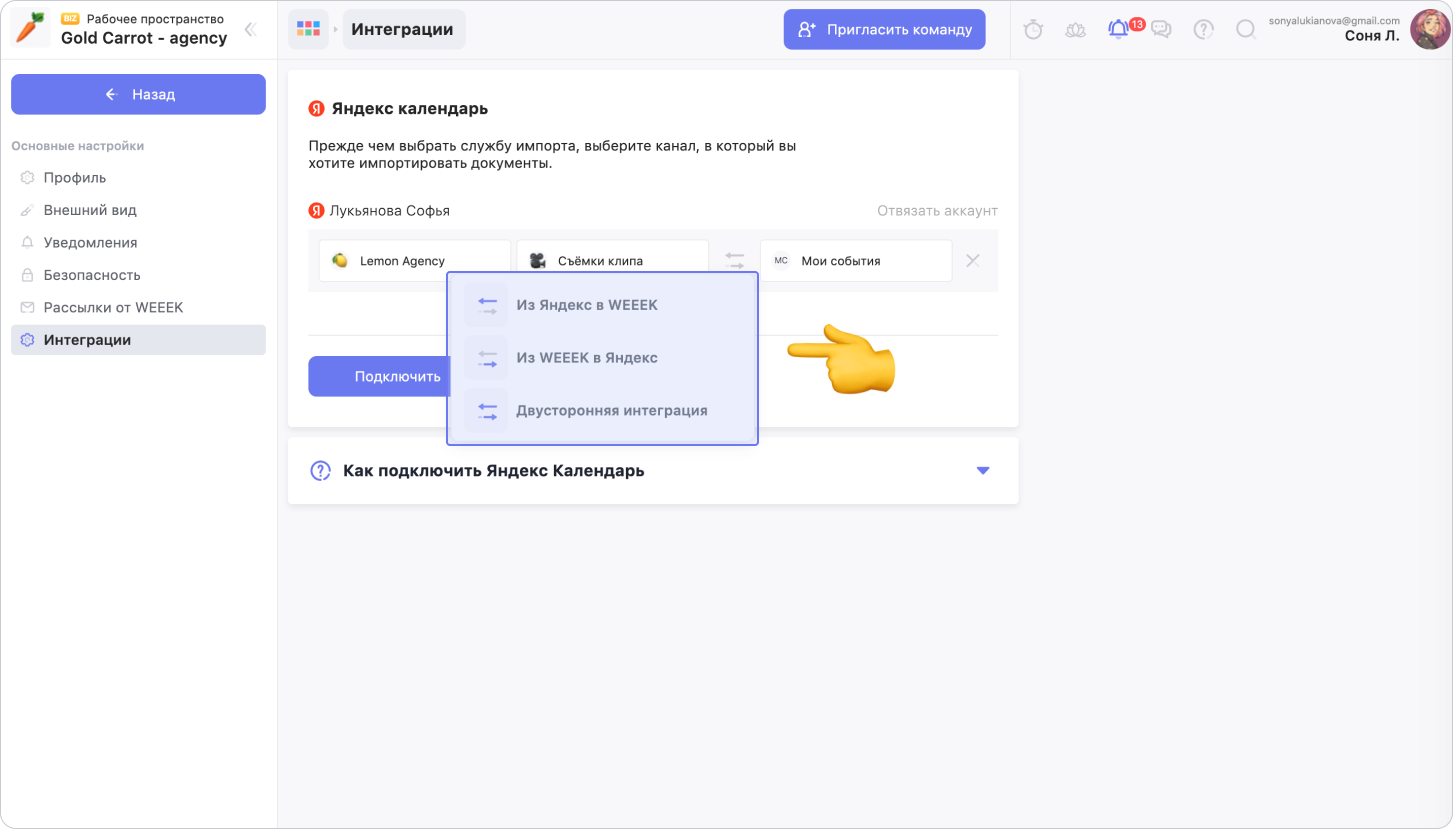Viewport: 1453px width, 829px height.
Task: Choose Двусторонняя интеграция option
Action: point(602,410)
